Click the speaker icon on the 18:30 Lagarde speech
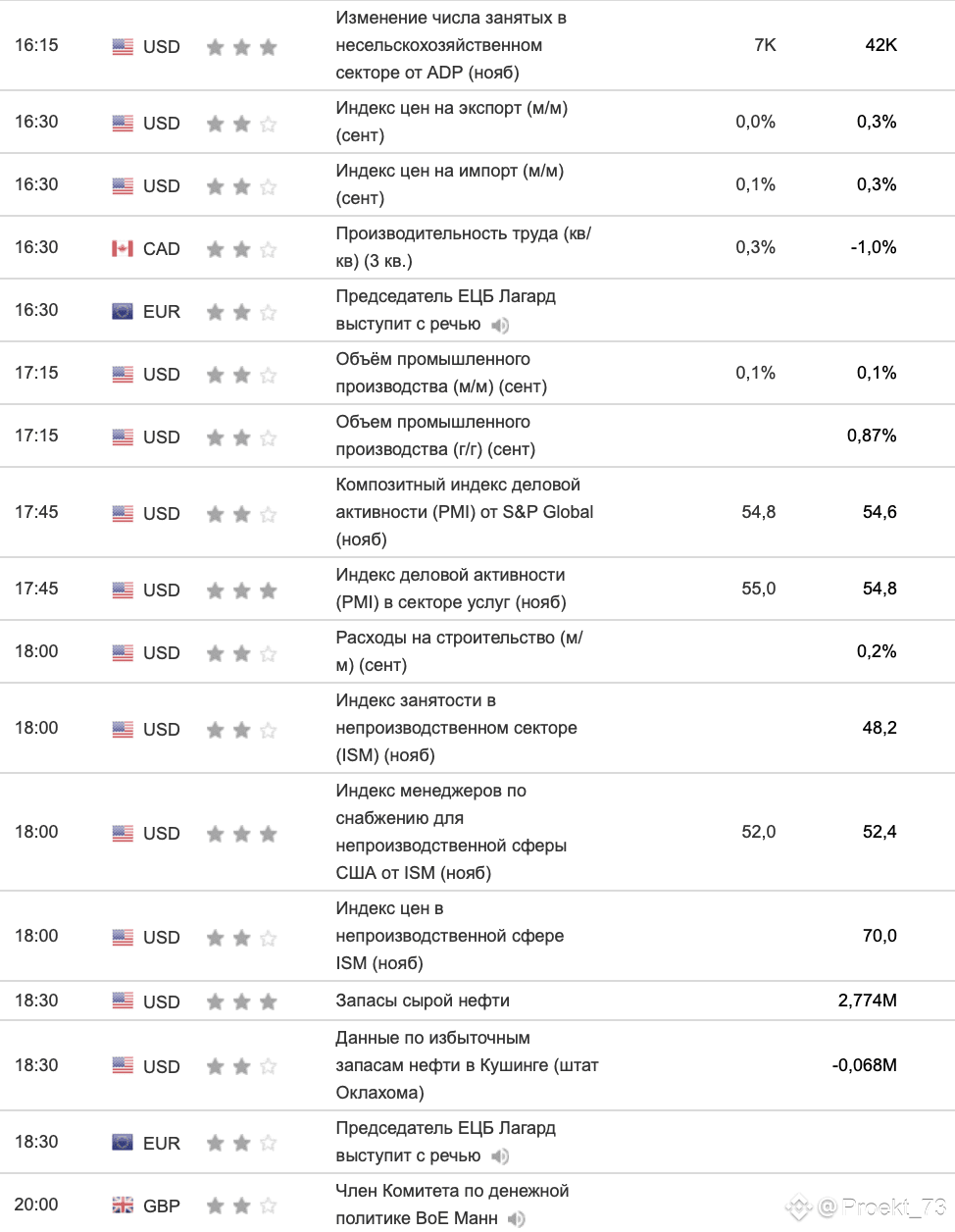 point(500,1156)
